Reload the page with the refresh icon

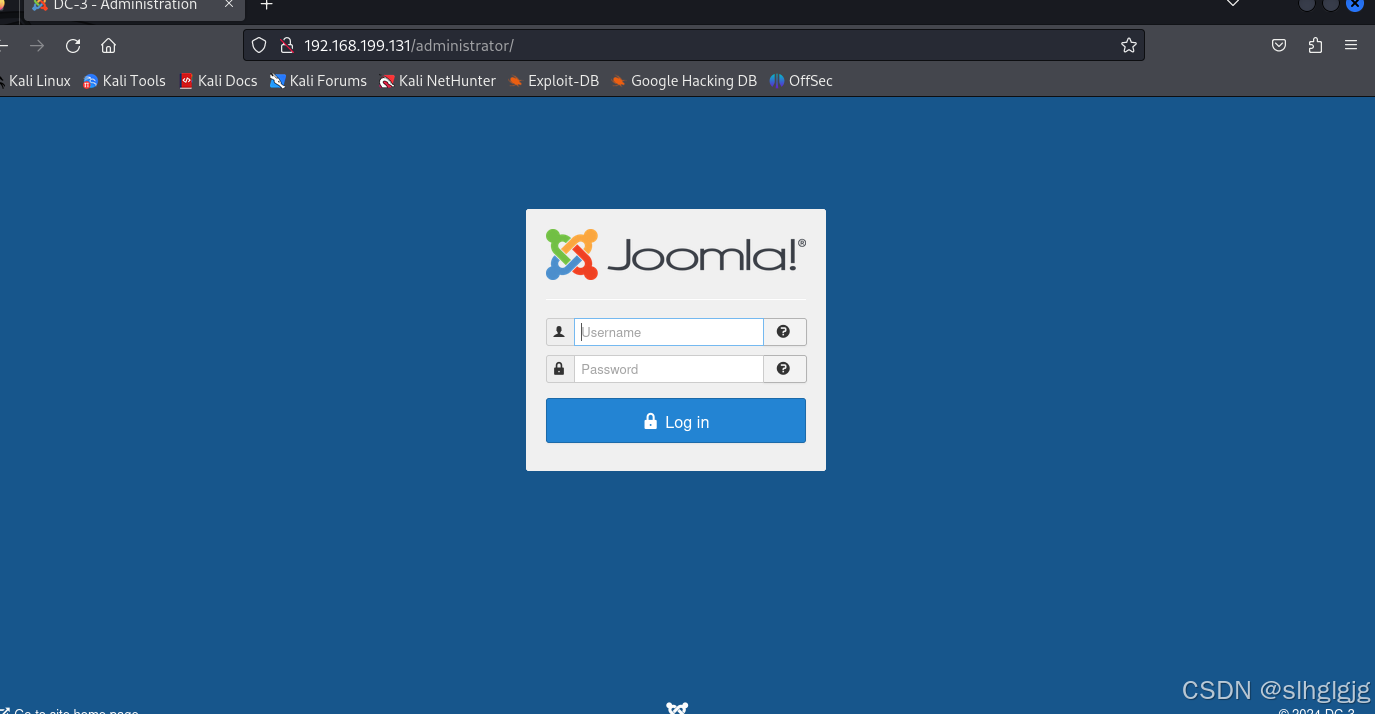pos(73,45)
